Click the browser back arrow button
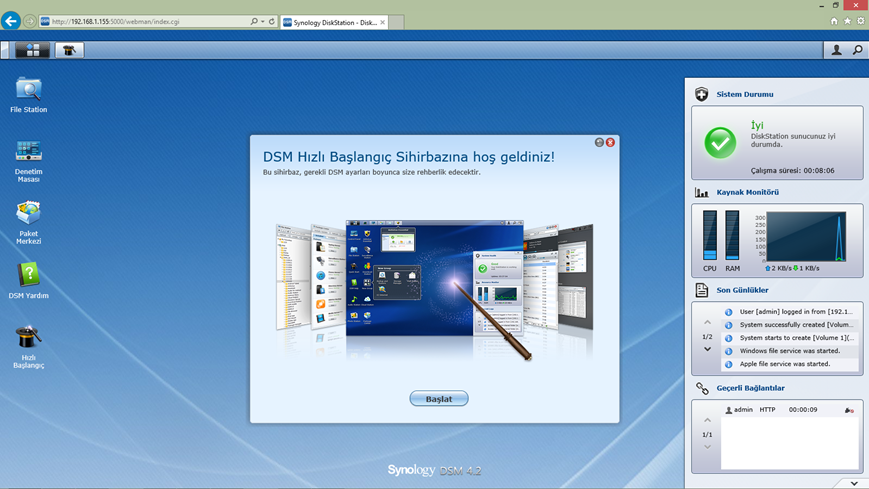 (x=11, y=21)
